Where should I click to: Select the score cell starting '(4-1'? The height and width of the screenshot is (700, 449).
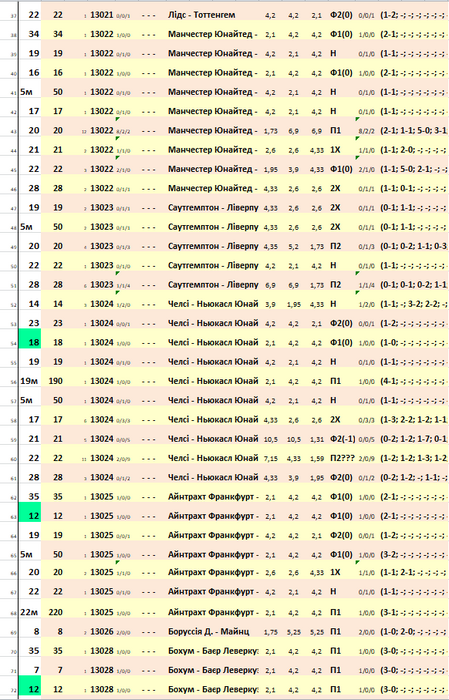coord(413,381)
